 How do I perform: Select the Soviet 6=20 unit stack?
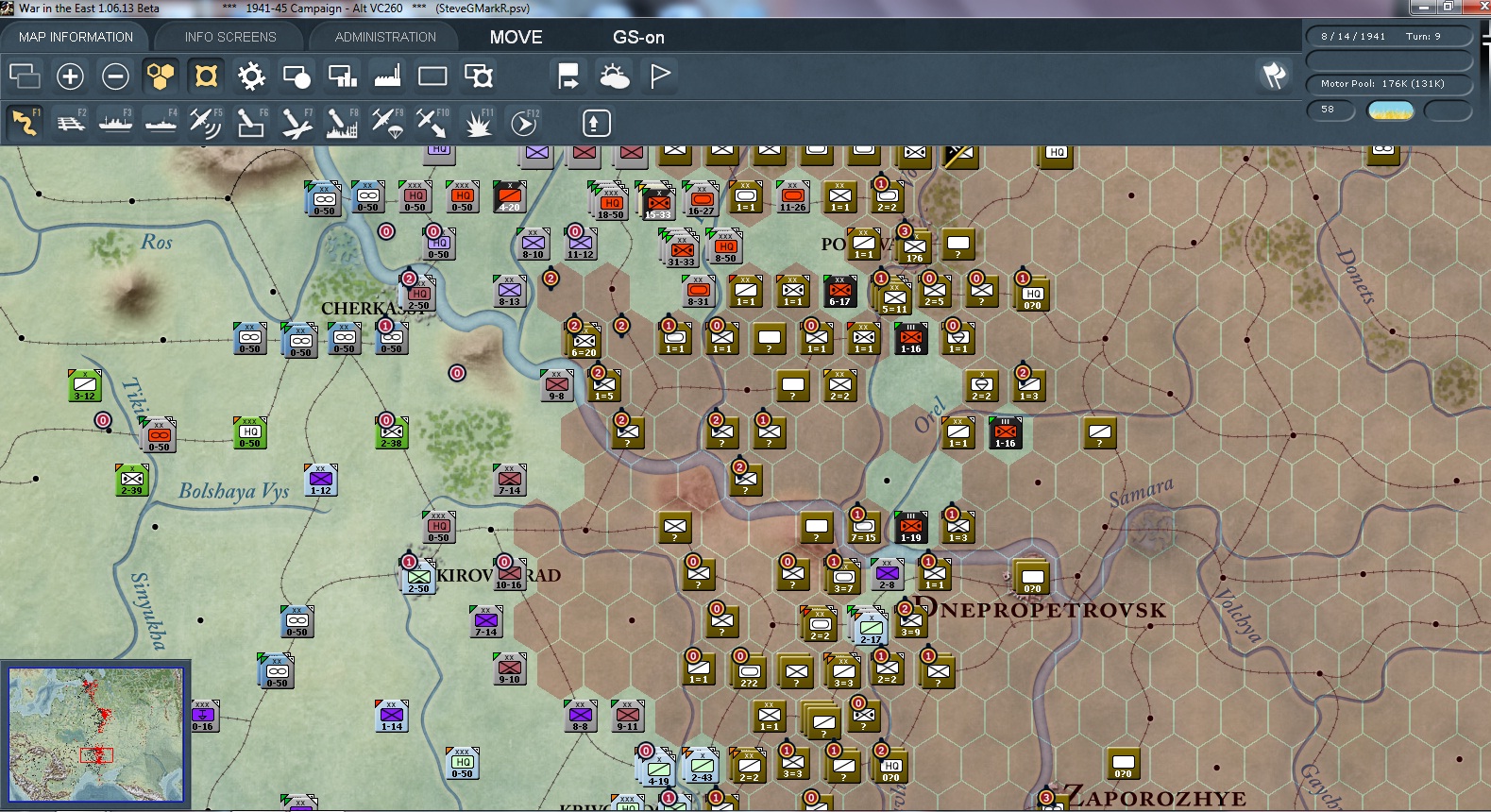[x=583, y=340]
